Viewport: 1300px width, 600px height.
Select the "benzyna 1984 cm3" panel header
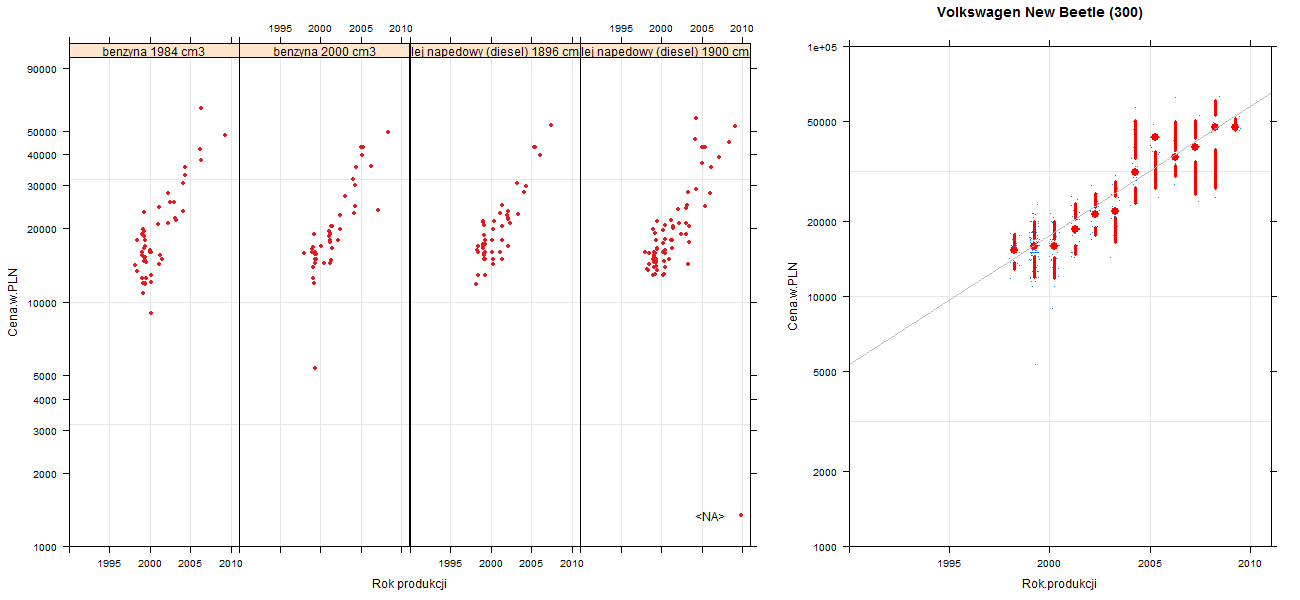click(x=154, y=50)
